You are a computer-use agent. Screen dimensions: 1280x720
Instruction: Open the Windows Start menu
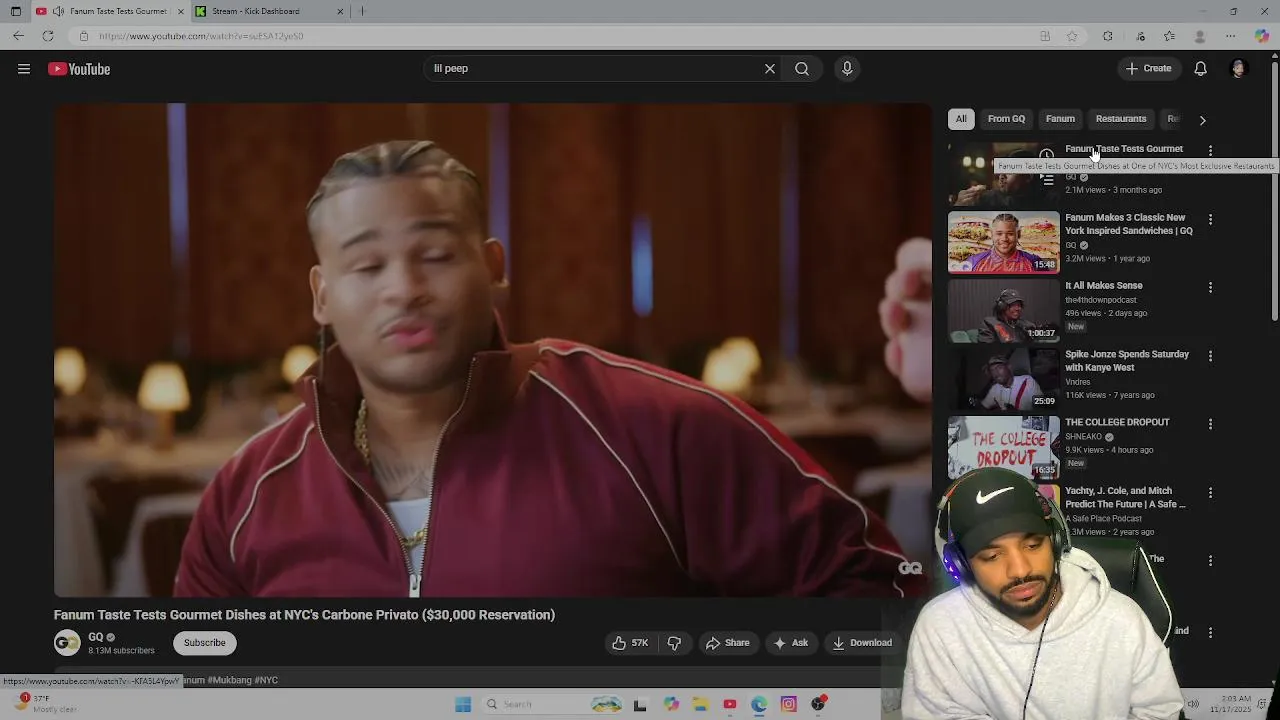[463, 704]
